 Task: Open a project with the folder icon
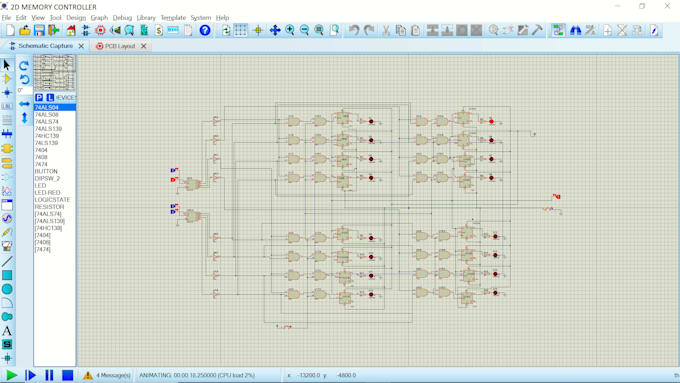25,30
